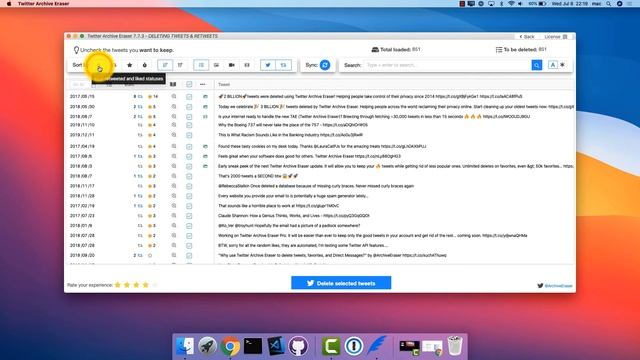
Task: Filter text-only tweets list icon
Action: 201,65
